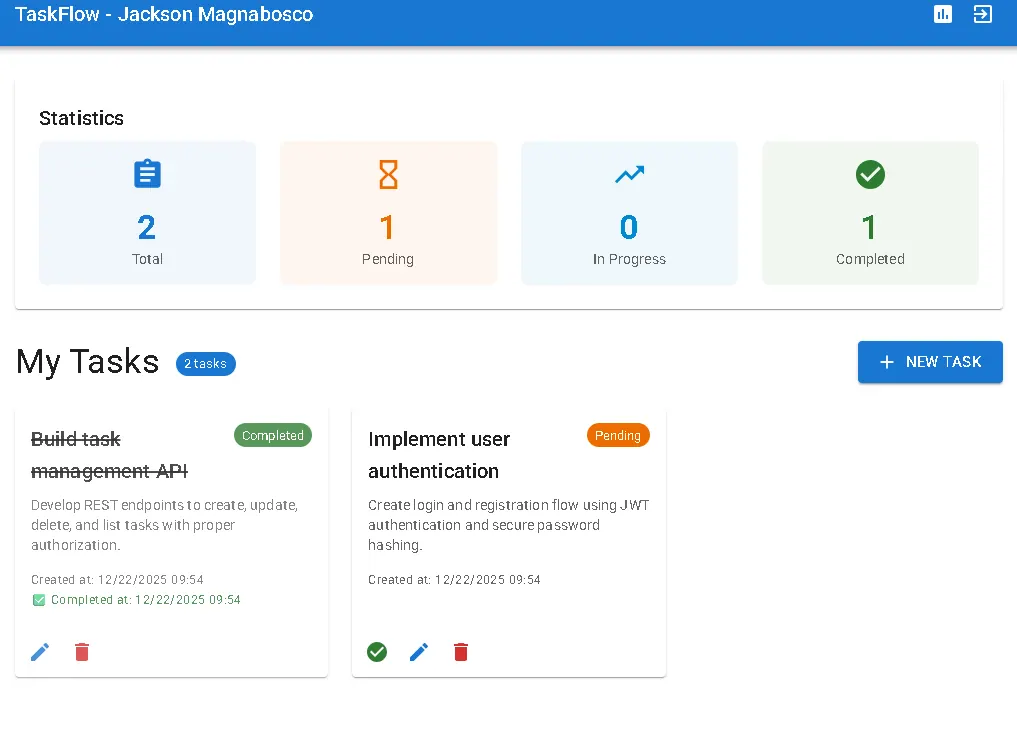Create a new task with NEW TASK button
This screenshot has height=738, width=1017.
[x=930, y=362]
